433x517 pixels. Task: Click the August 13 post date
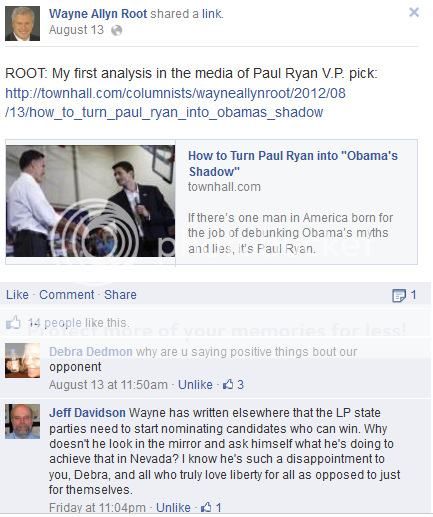pyautogui.click(x=76, y=30)
